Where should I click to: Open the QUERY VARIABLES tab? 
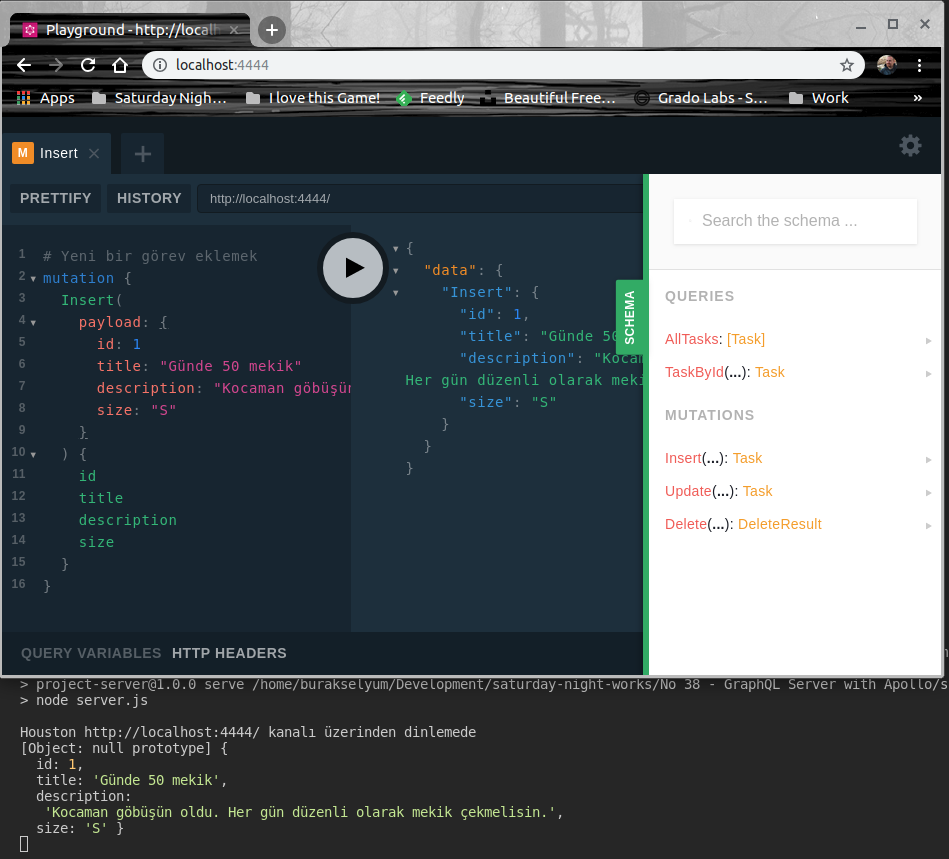[x=91, y=653]
